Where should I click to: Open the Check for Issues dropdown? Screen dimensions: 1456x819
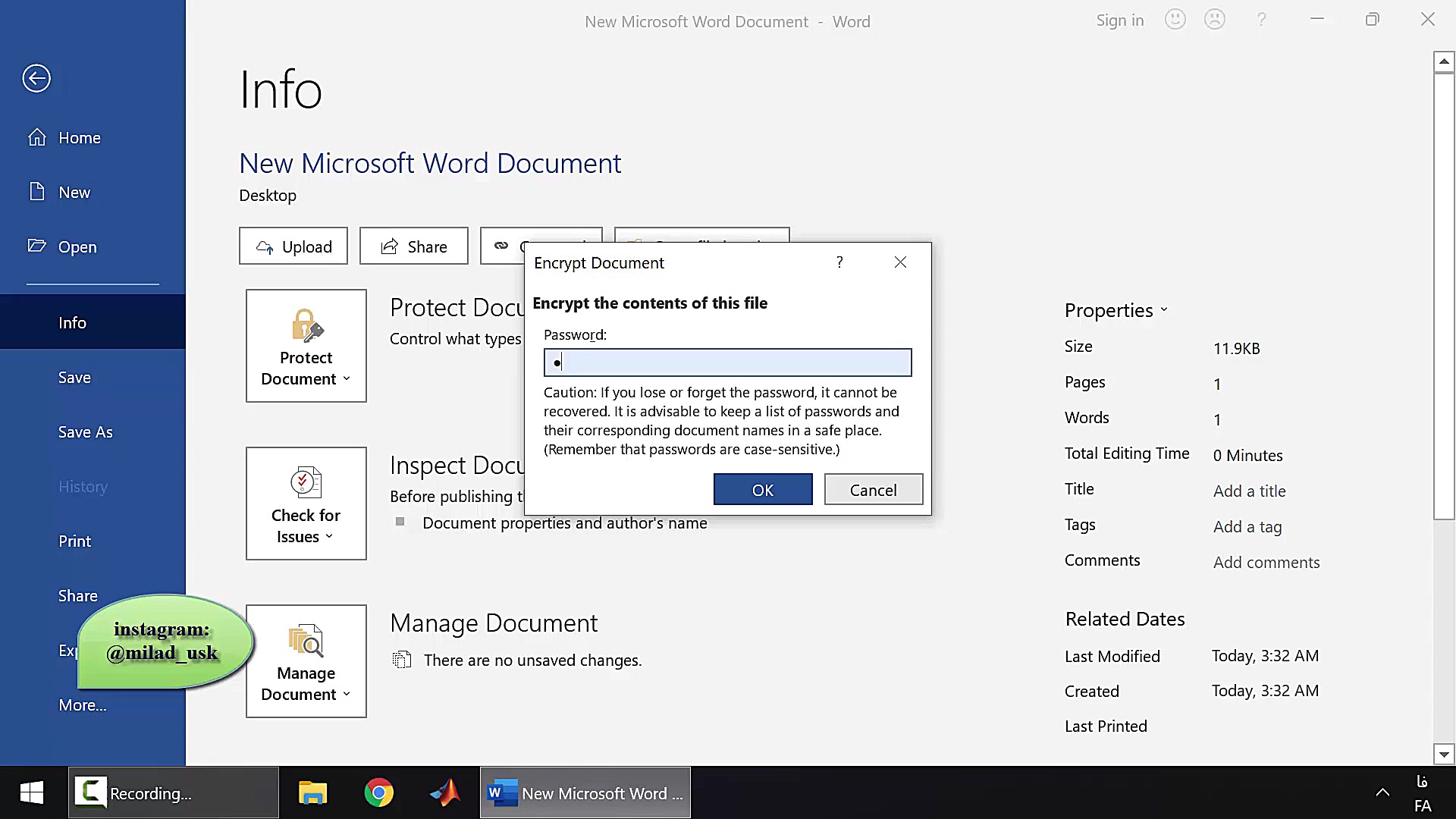coord(306,504)
